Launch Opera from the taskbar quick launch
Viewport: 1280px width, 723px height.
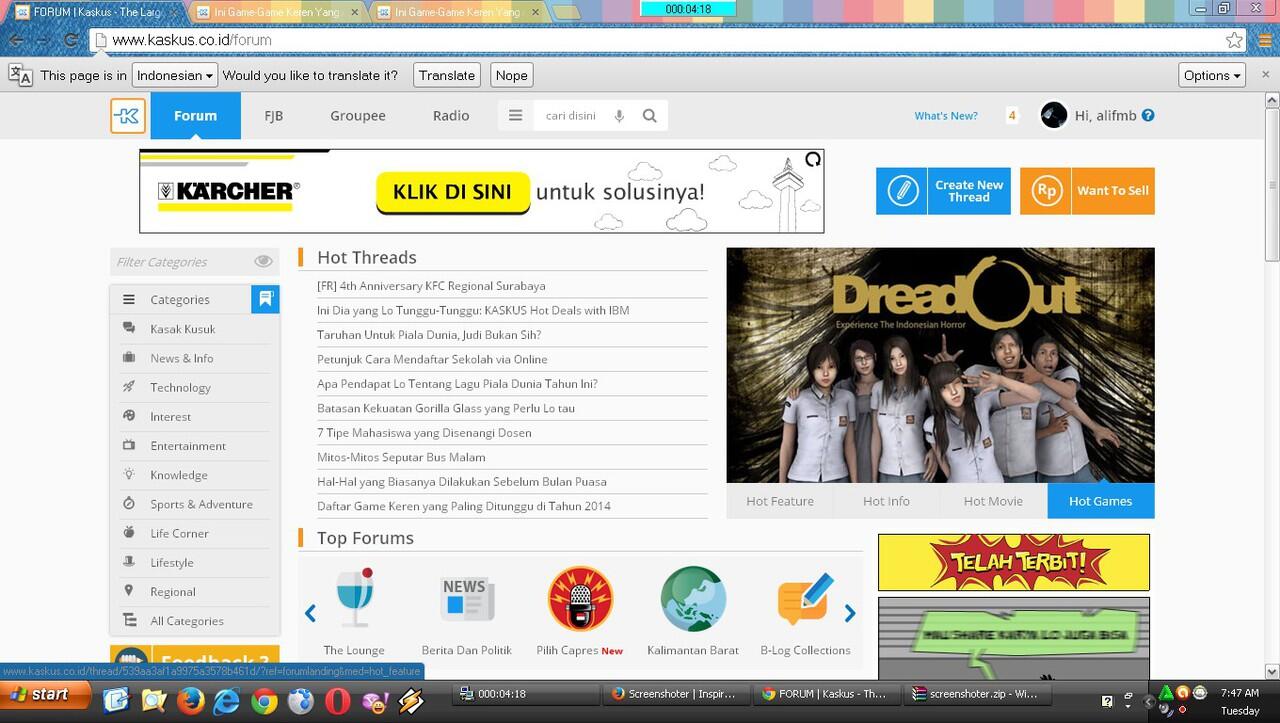[338, 702]
